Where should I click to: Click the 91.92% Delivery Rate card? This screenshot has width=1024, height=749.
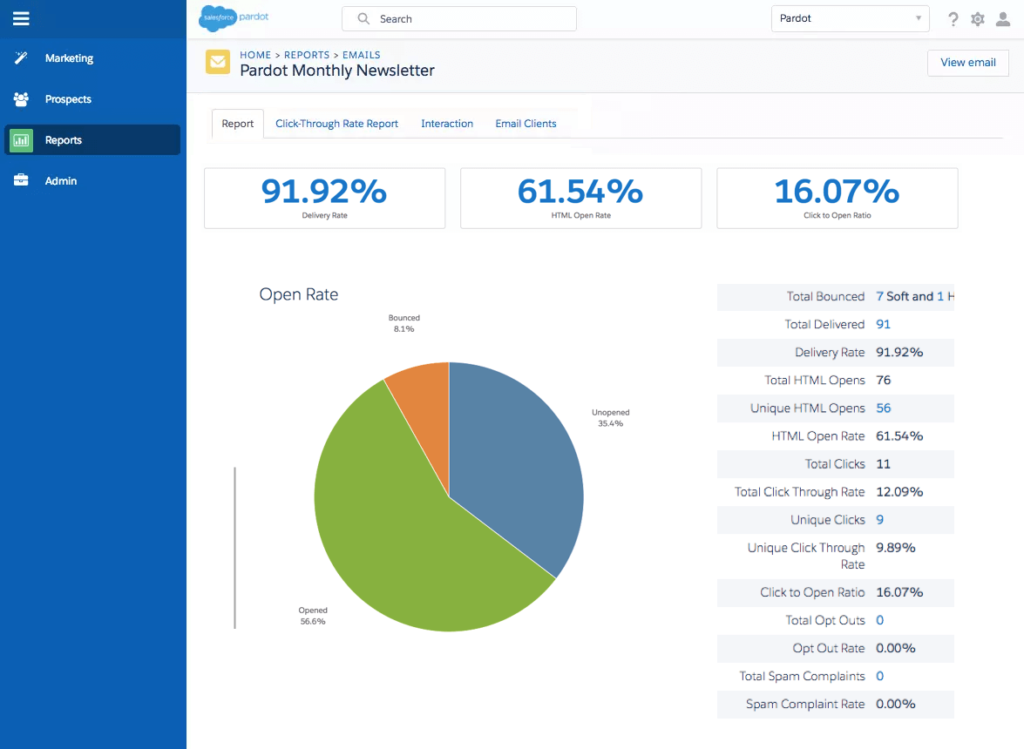pyautogui.click(x=325, y=198)
